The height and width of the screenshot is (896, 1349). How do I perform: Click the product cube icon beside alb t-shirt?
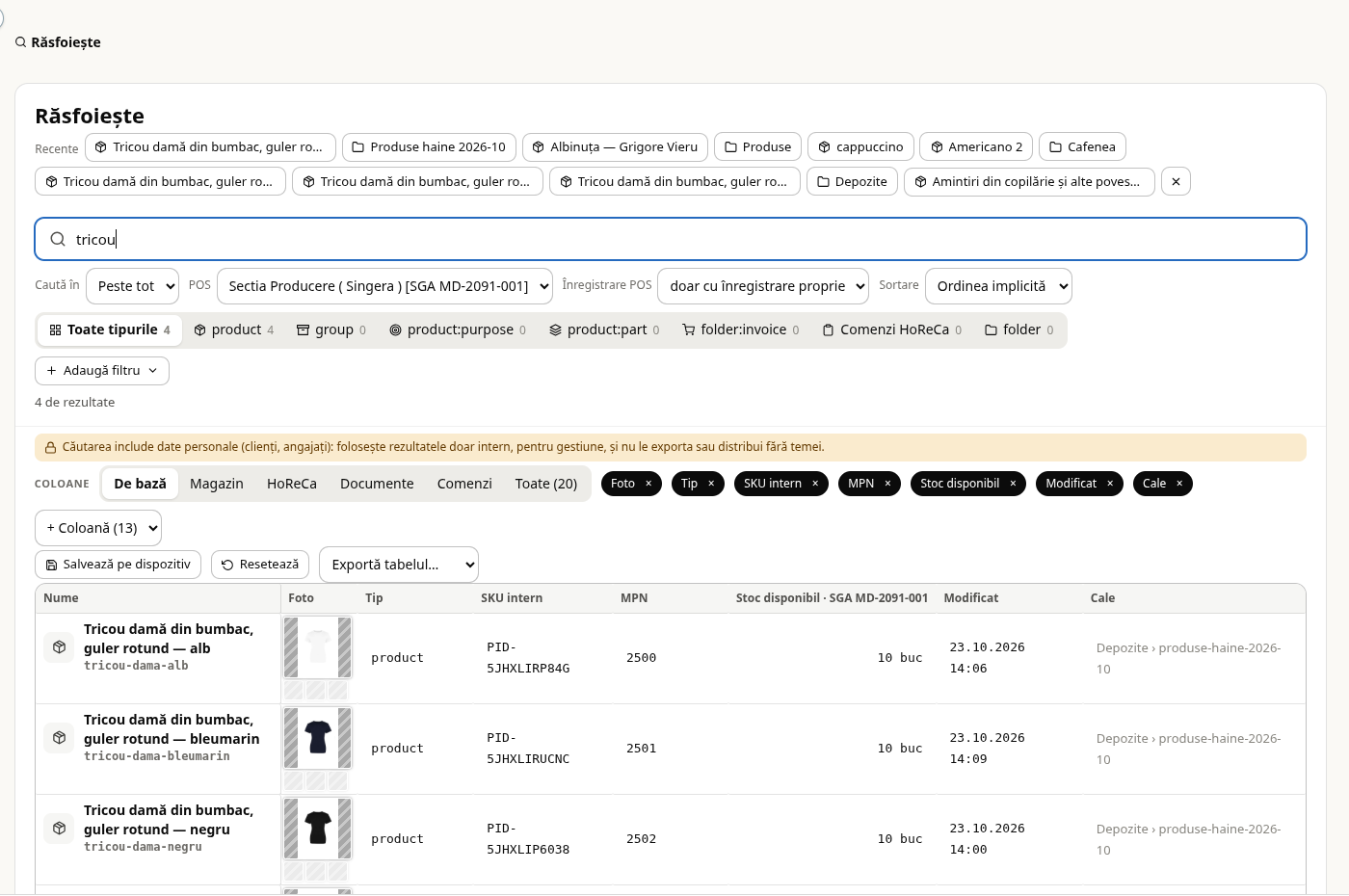[59, 647]
